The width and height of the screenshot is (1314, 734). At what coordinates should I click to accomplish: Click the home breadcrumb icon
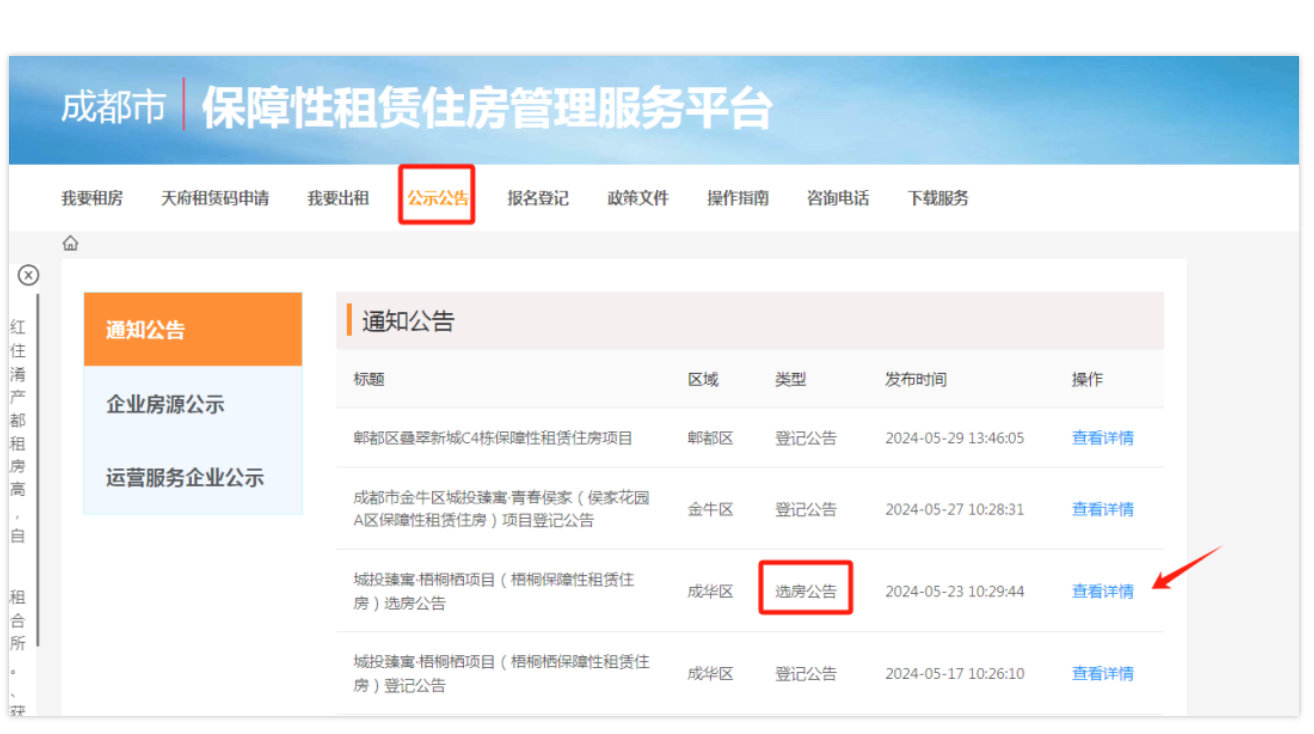[x=70, y=244]
